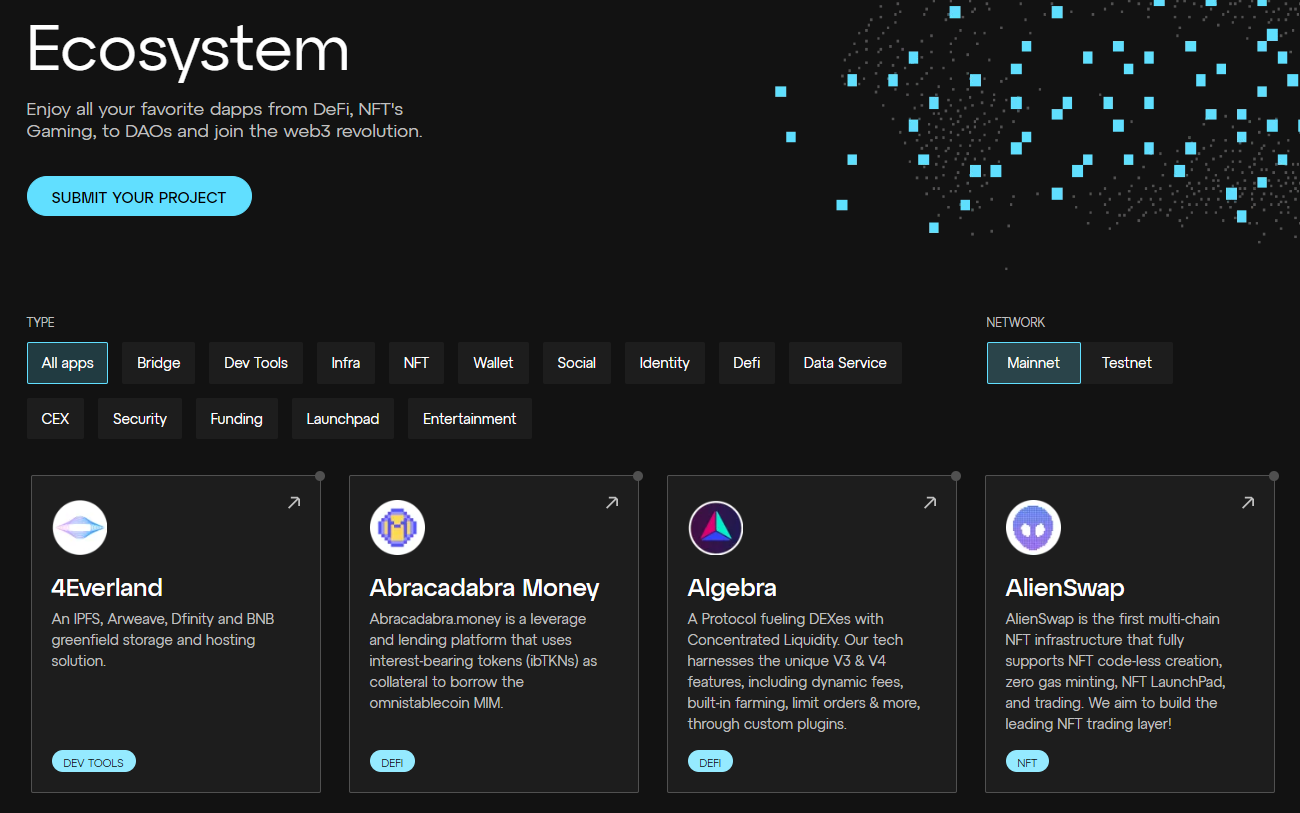Filter apps by Social type
Image resolution: width=1300 pixels, height=813 pixels.
pos(577,363)
